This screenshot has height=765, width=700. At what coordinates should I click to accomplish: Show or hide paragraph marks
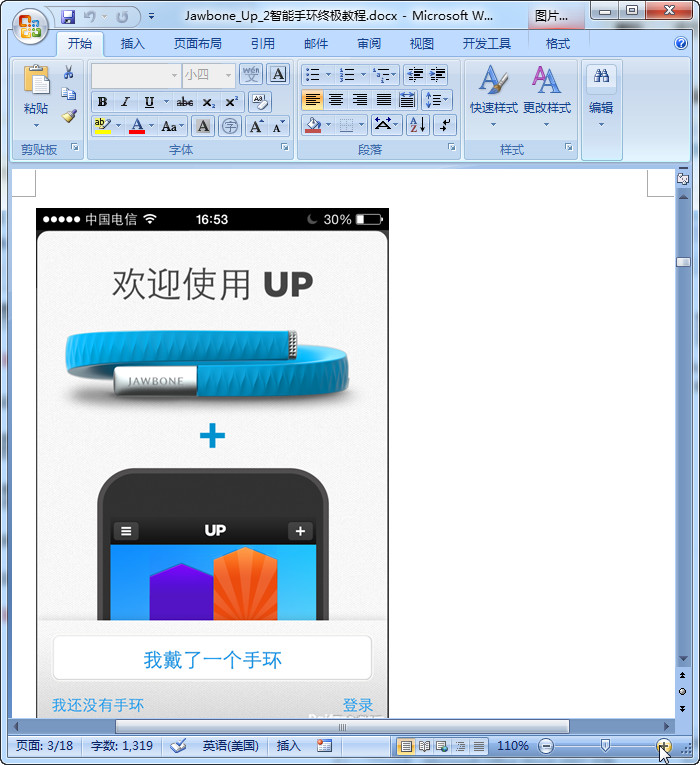pyautogui.click(x=445, y=125)
